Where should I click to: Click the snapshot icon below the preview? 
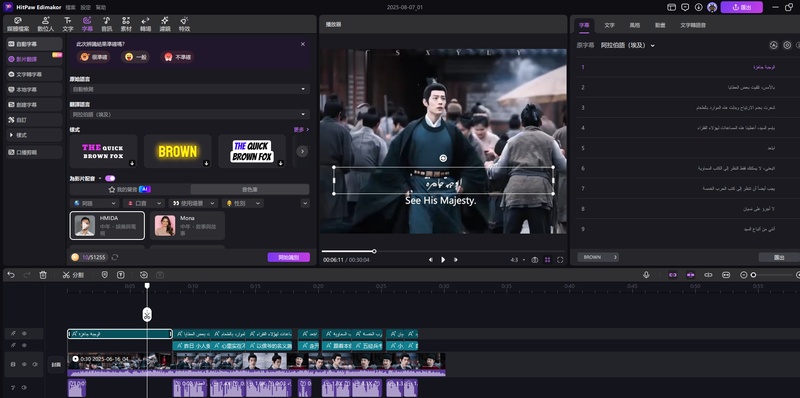(x=535, y=260)
